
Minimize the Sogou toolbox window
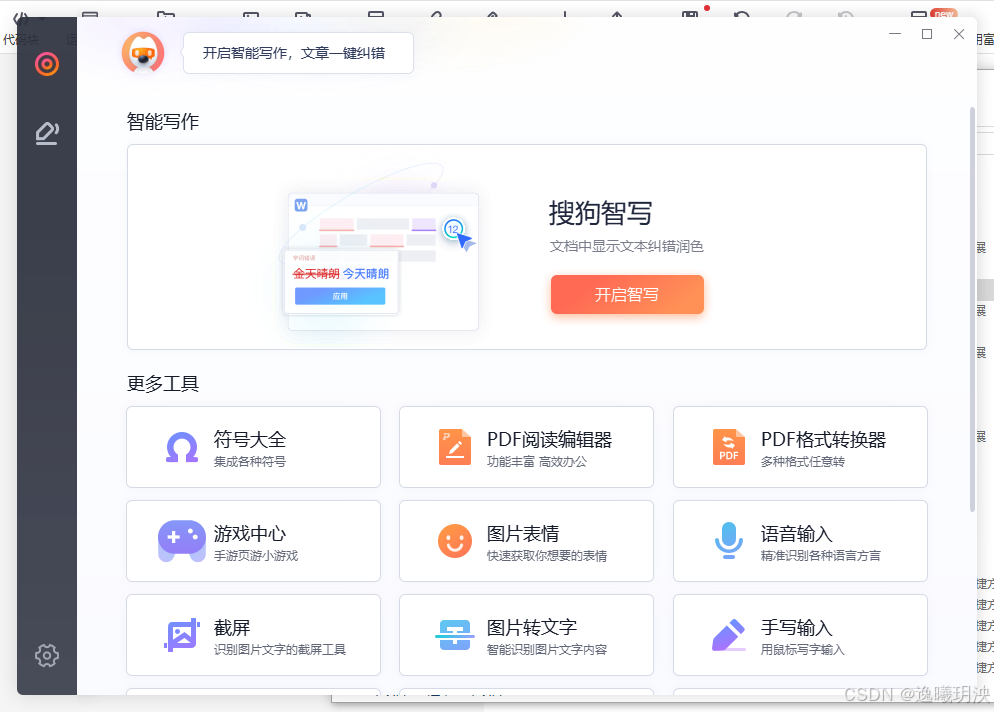[x=895, y=34]
